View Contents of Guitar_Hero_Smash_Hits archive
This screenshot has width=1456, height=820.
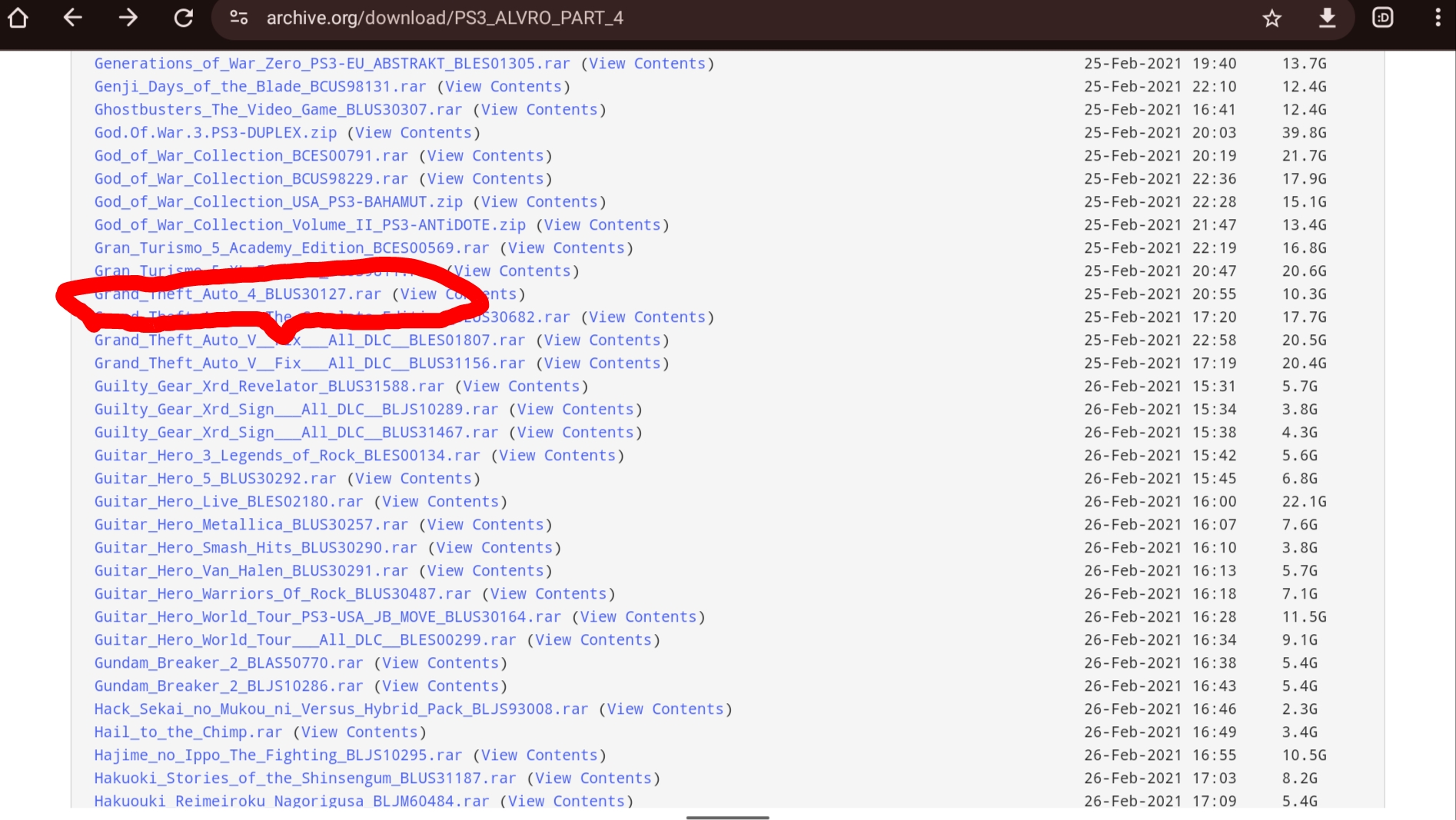pyautogui.click(x=494, y=548)
